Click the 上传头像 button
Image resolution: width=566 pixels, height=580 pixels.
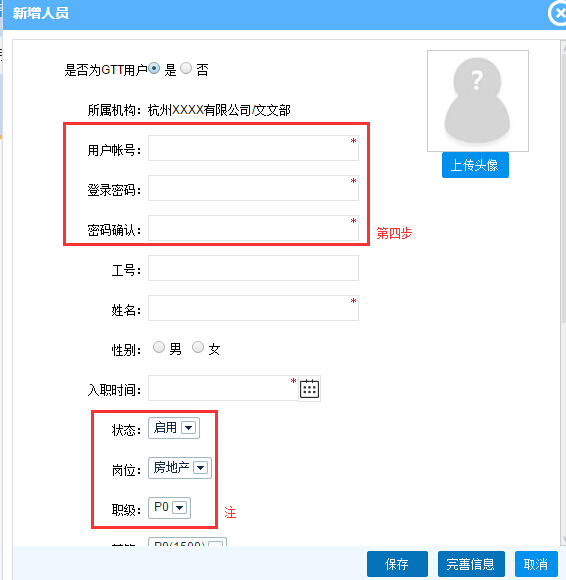[x=475, y=165]
